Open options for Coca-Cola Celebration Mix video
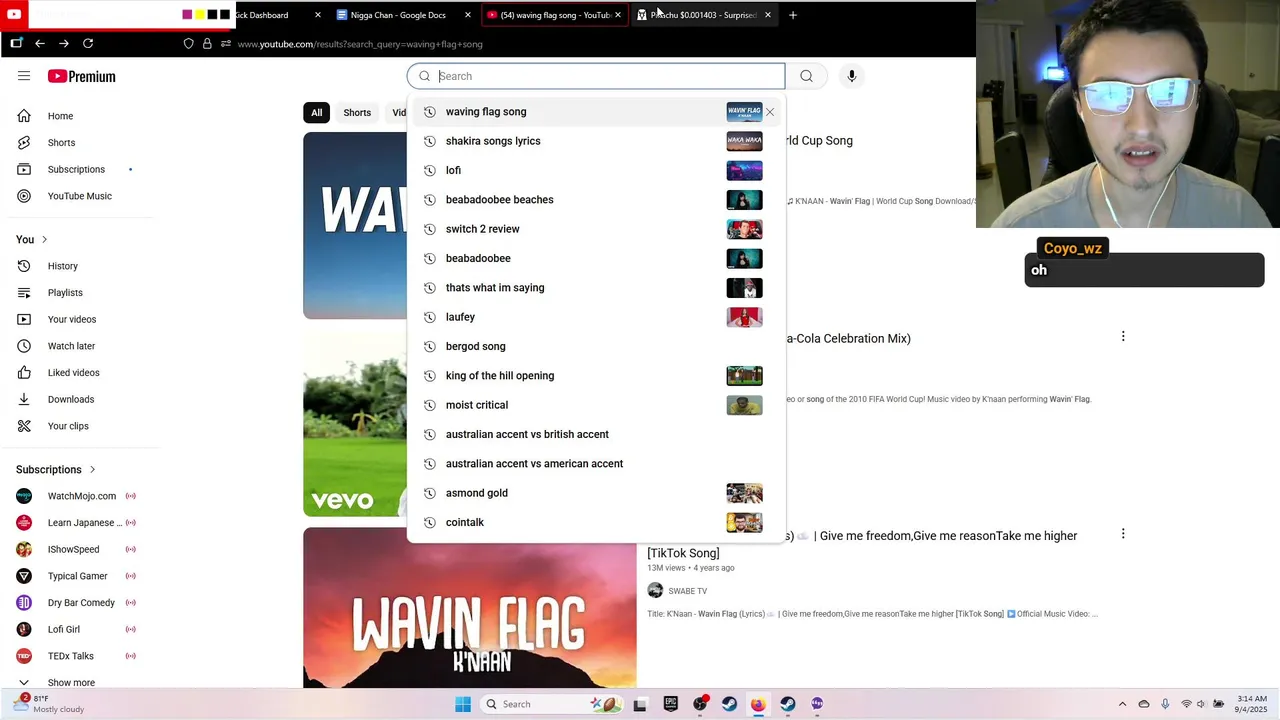This screenshot has width=1280, height=720. pos(1123,337)
